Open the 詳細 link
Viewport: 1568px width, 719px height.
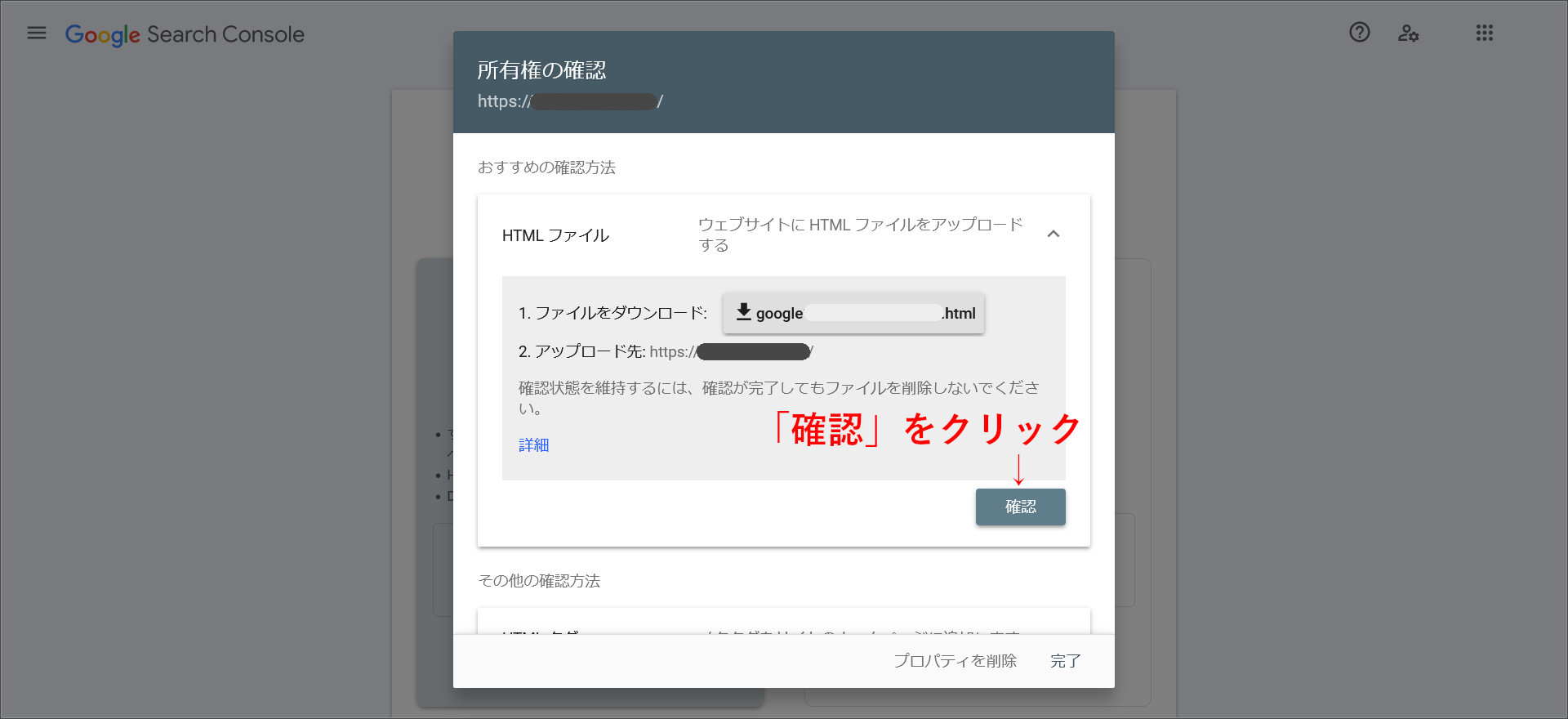[x=533, y=445]
